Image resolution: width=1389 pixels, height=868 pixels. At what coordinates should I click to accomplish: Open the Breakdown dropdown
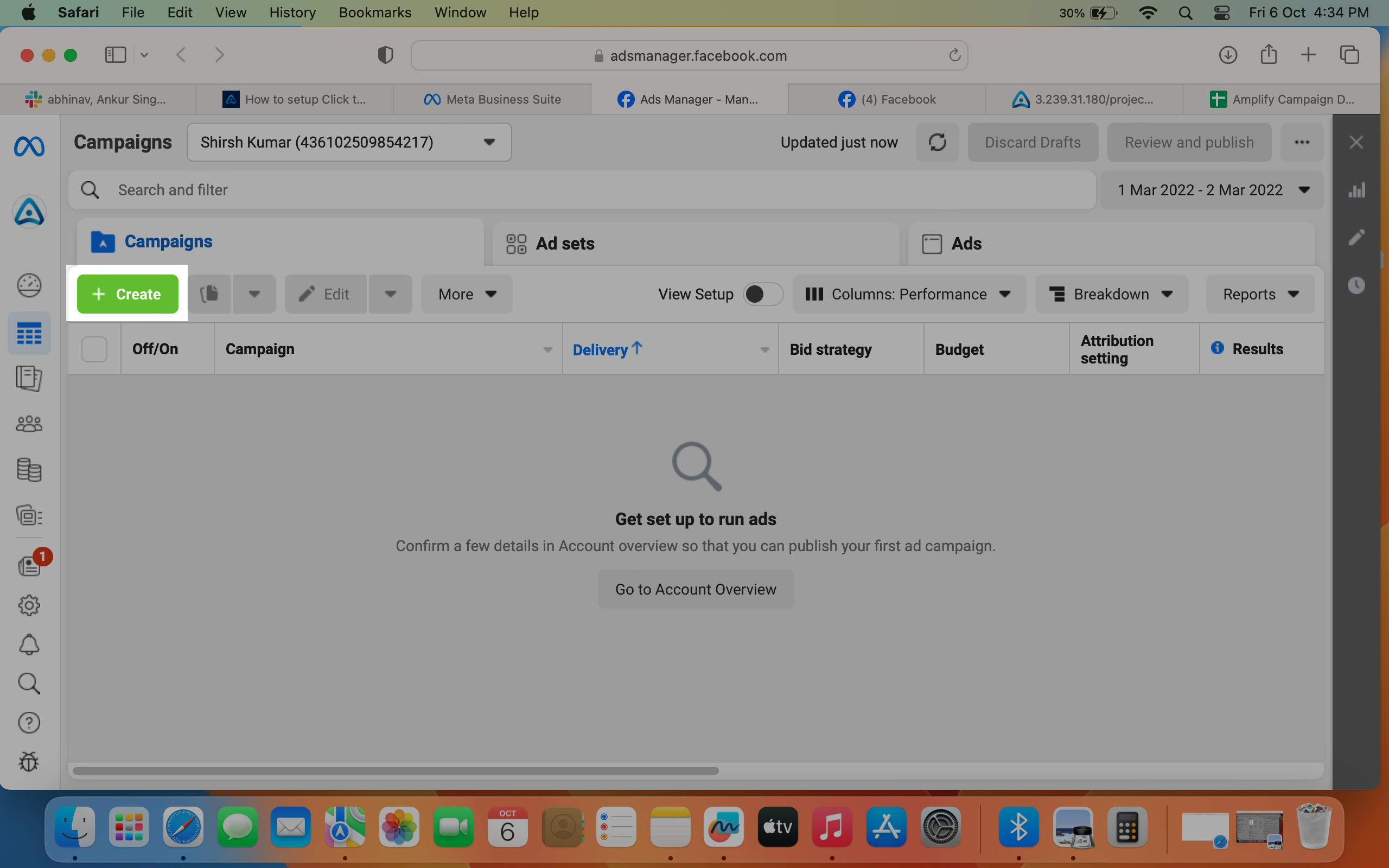[x=1111, y=294]
